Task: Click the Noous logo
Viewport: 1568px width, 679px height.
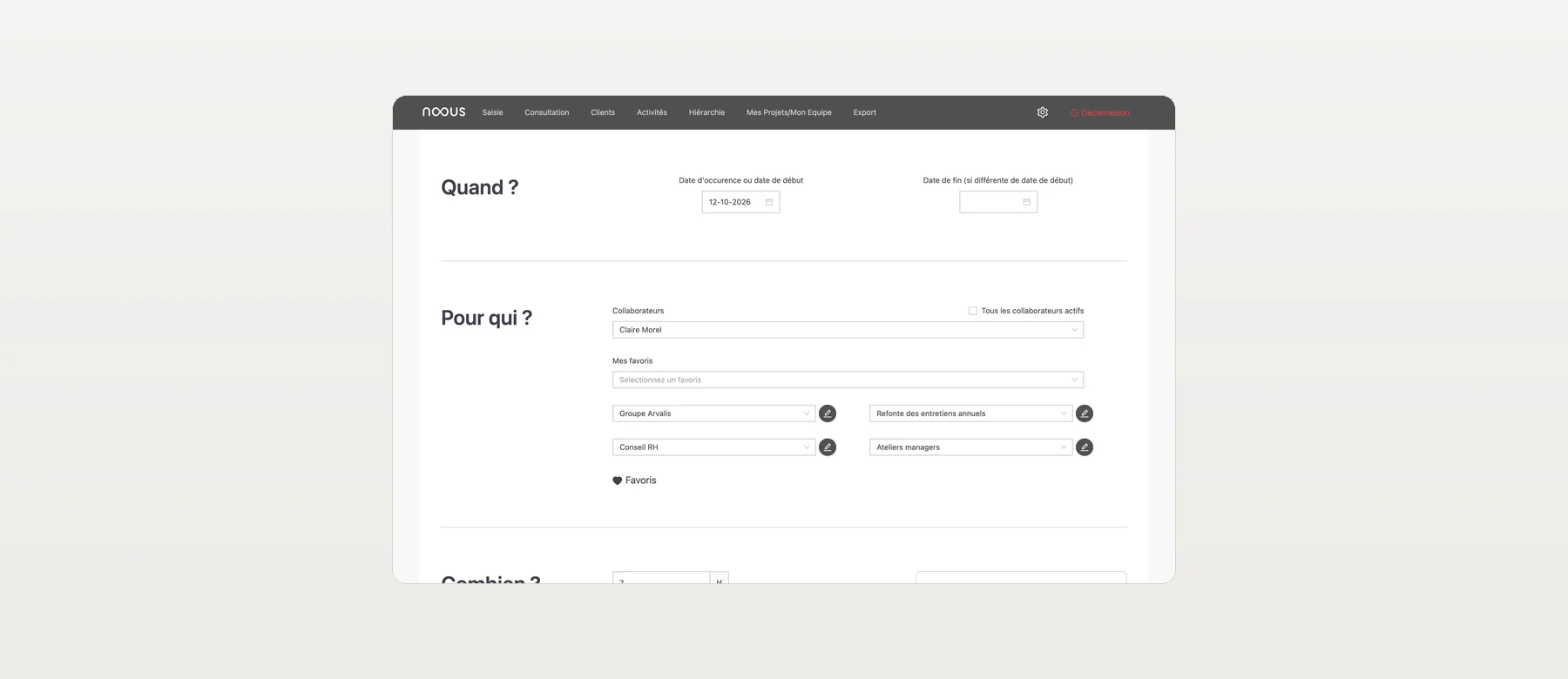Action: [x=443, y=112]
